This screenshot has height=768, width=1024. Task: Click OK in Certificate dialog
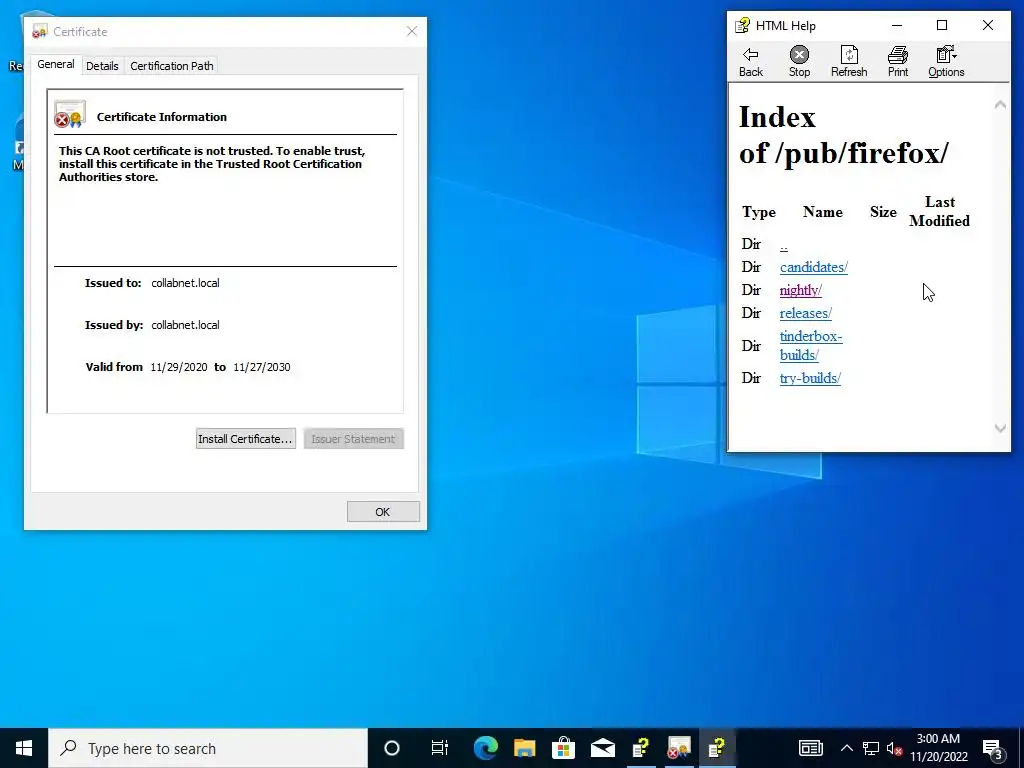click(383, 512)
